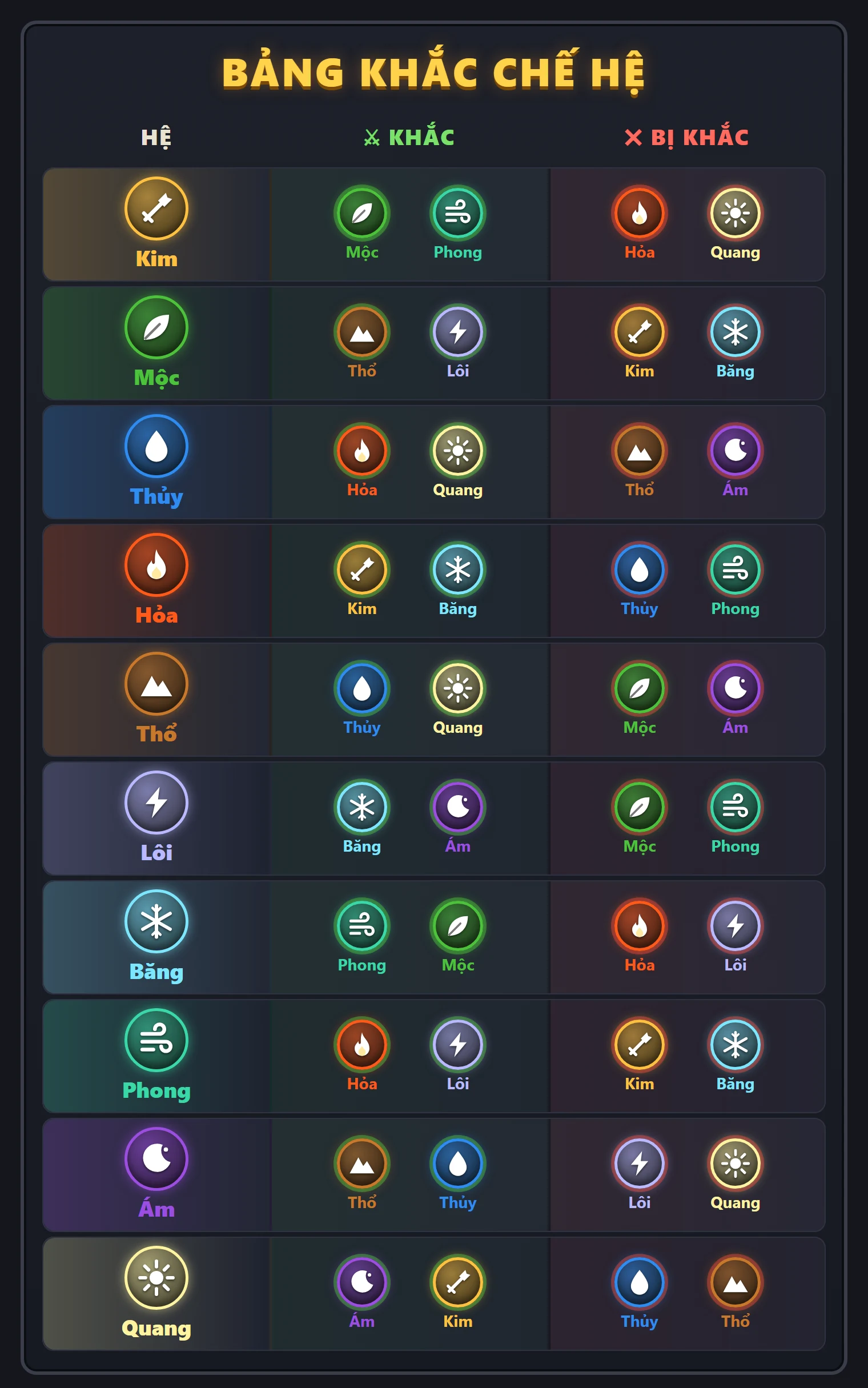Viewport: 868px width, 1388px height.
Task: Click the large Kim sword icon
Action: (x=156, y=208)
